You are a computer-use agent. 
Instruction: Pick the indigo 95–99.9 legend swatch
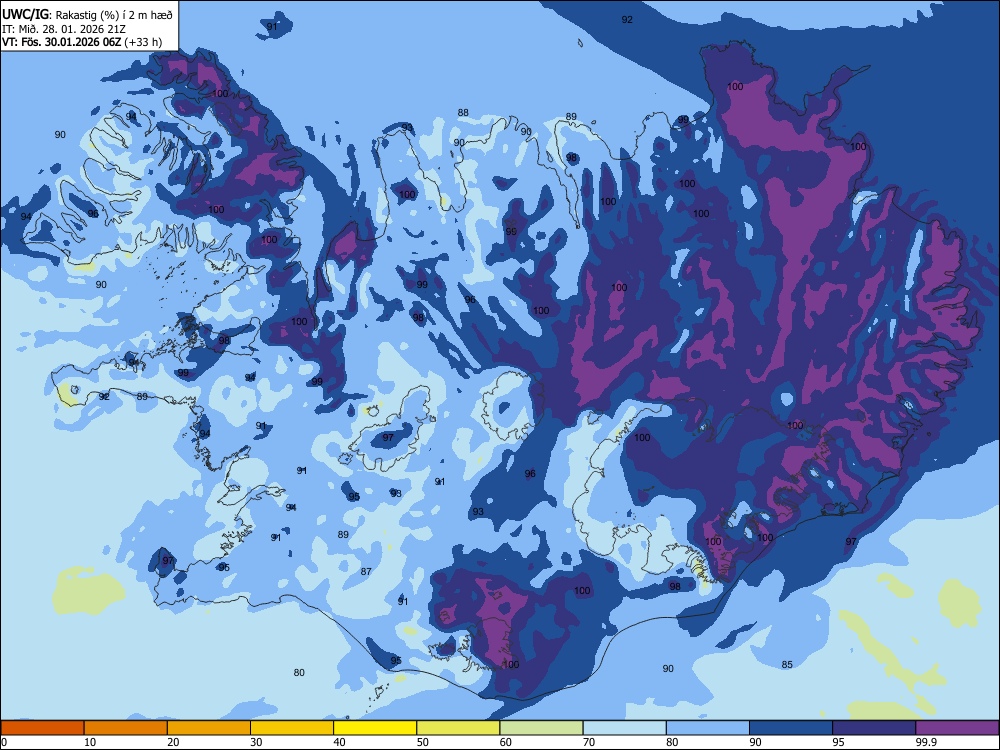[874, 728]
